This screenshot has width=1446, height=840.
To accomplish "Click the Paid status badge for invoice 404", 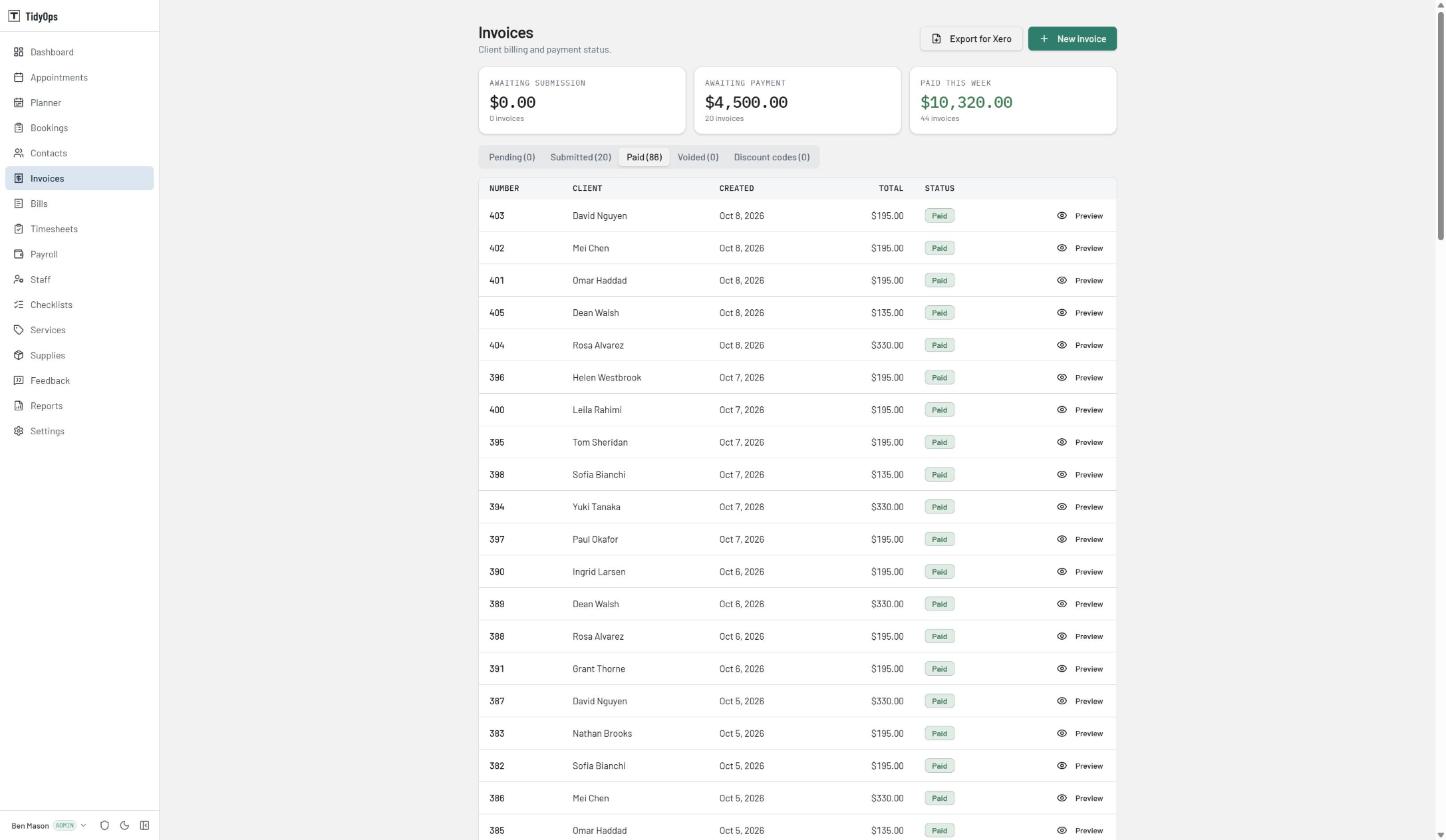I will click(939, 345).
